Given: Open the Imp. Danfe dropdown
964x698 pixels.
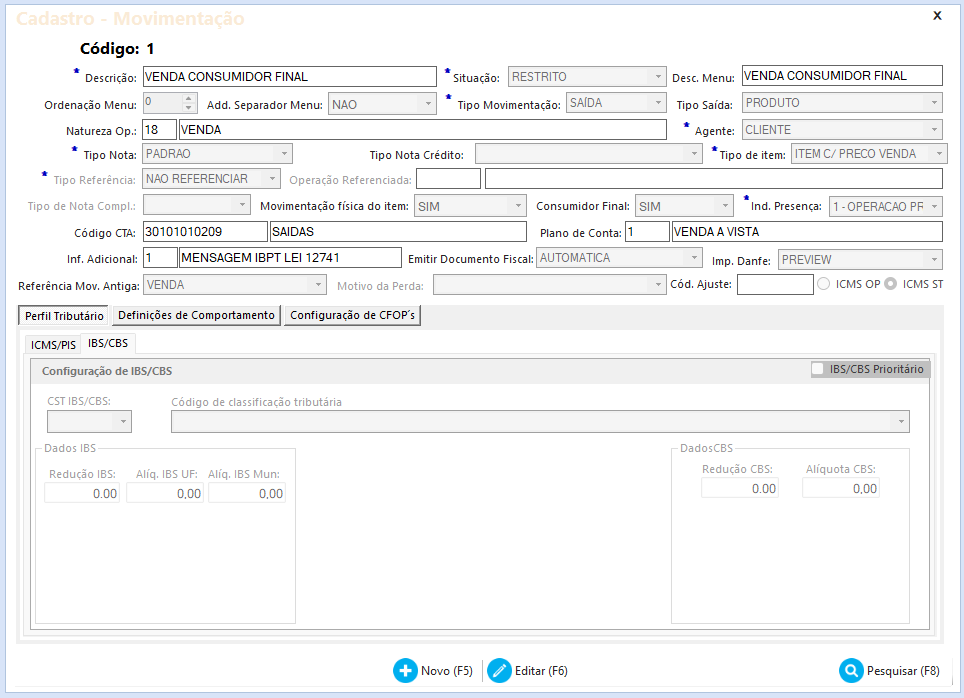Looking at the screenshot, I should [x=934, y=260].
